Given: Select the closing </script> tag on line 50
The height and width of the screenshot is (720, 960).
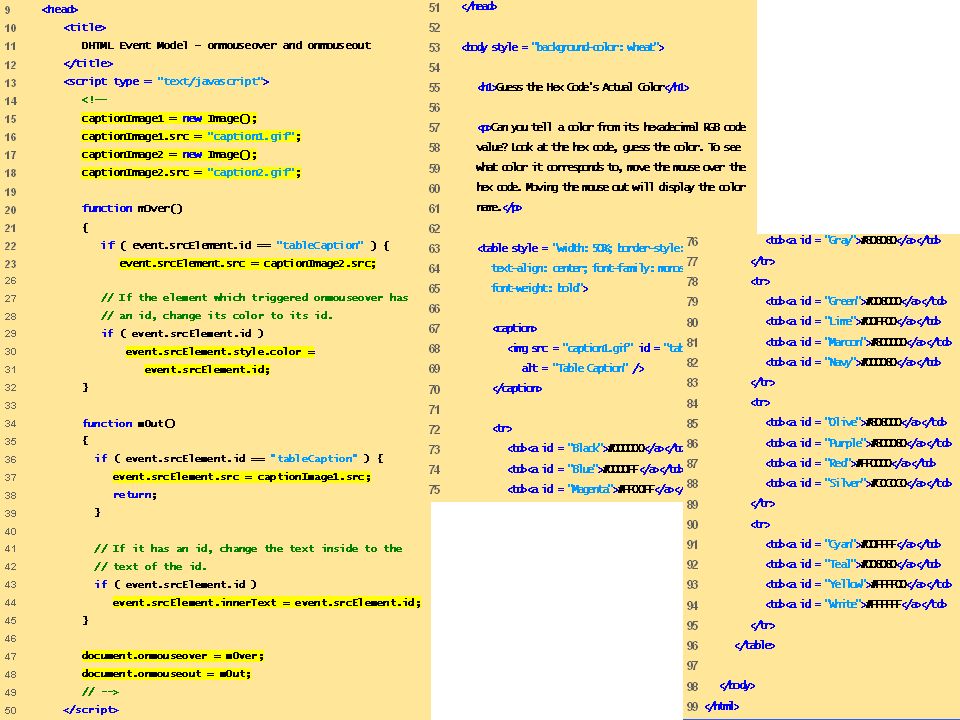Looking at the screenshot, I should [91, 710].
